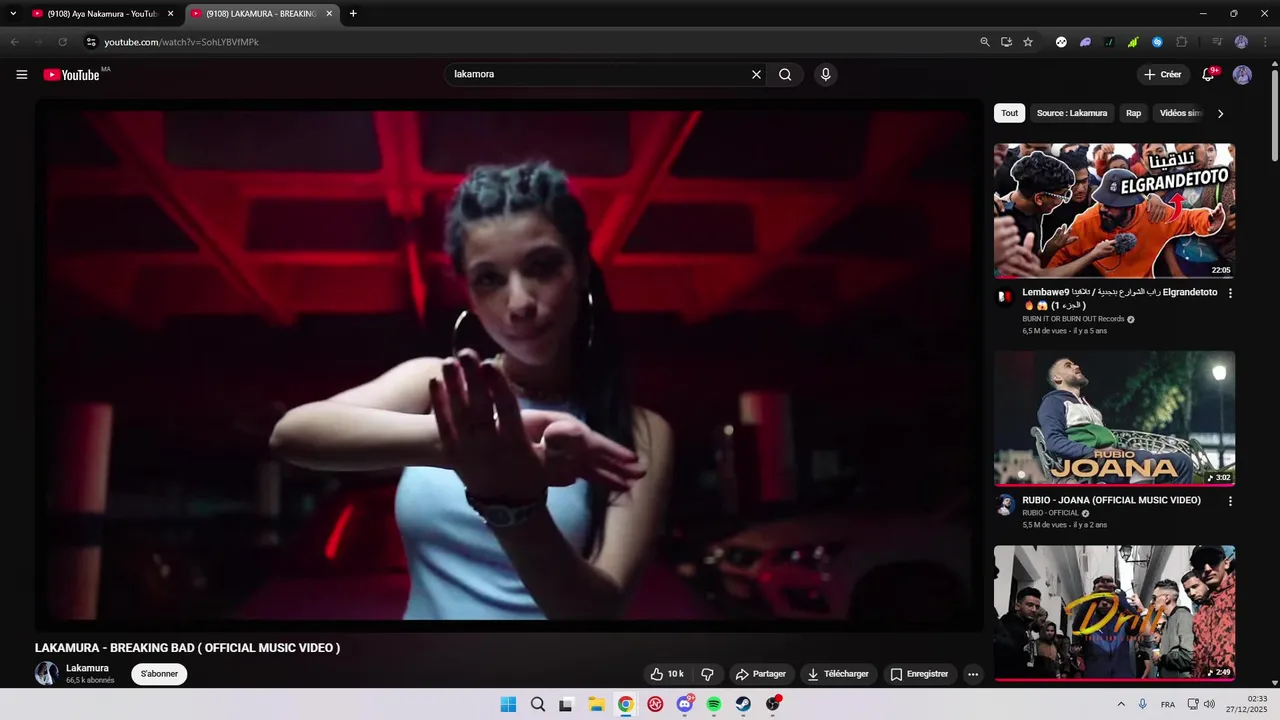This screenshot has width=1280, height=720.
Task: Open more actions three-dot menu under video
Action: pos(972,674)
